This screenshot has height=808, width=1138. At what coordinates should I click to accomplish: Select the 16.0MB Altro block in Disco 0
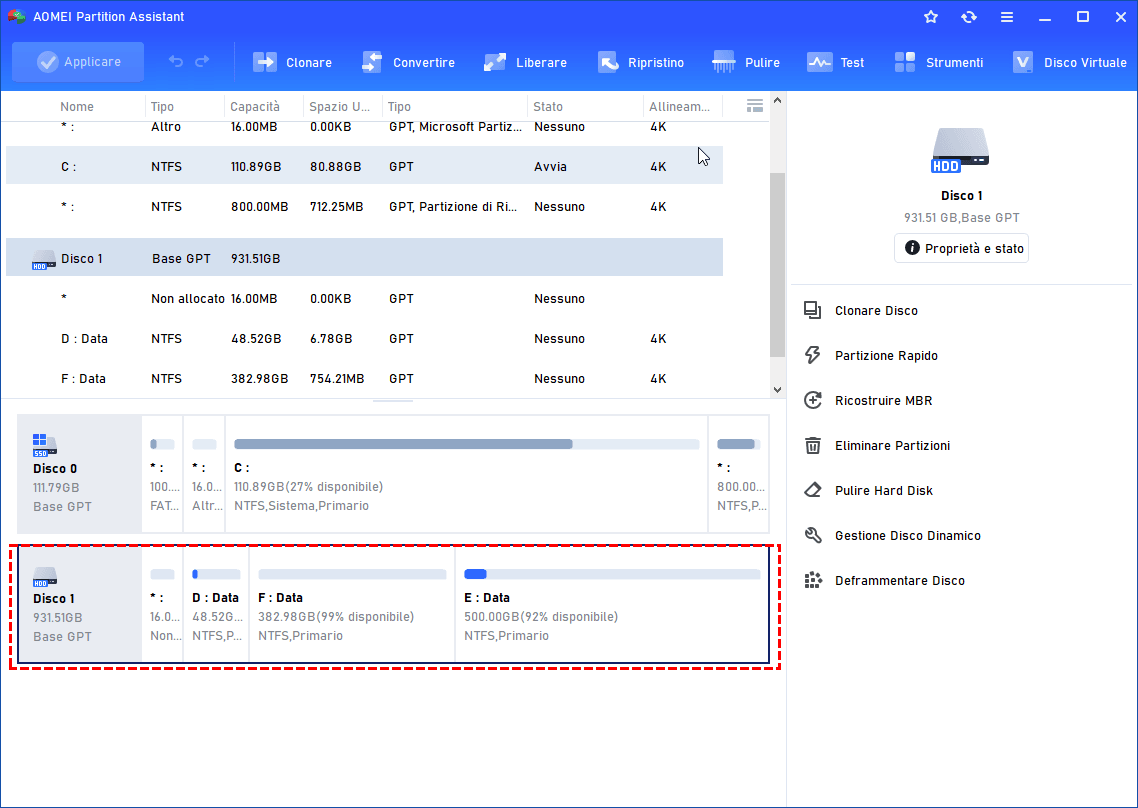click(x=205, y=474)
